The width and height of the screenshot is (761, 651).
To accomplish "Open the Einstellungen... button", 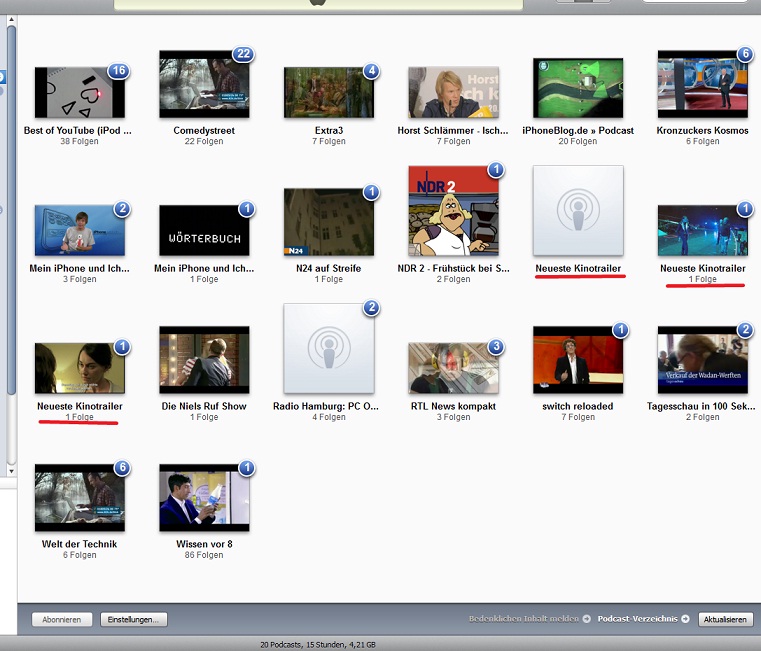I will tap(133, 619).
